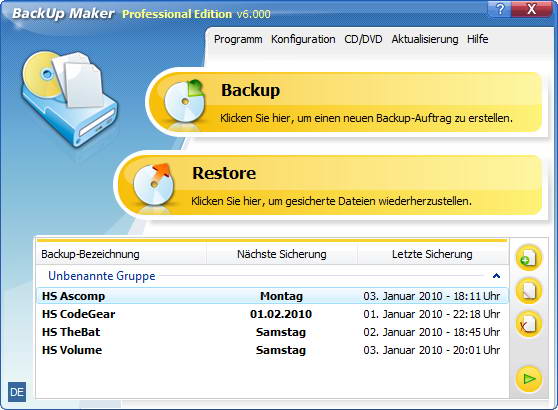Click 03. Januar 2010 - 20:01 Uhr entry
Screen dimensions: 558x410
click(432, 350)
